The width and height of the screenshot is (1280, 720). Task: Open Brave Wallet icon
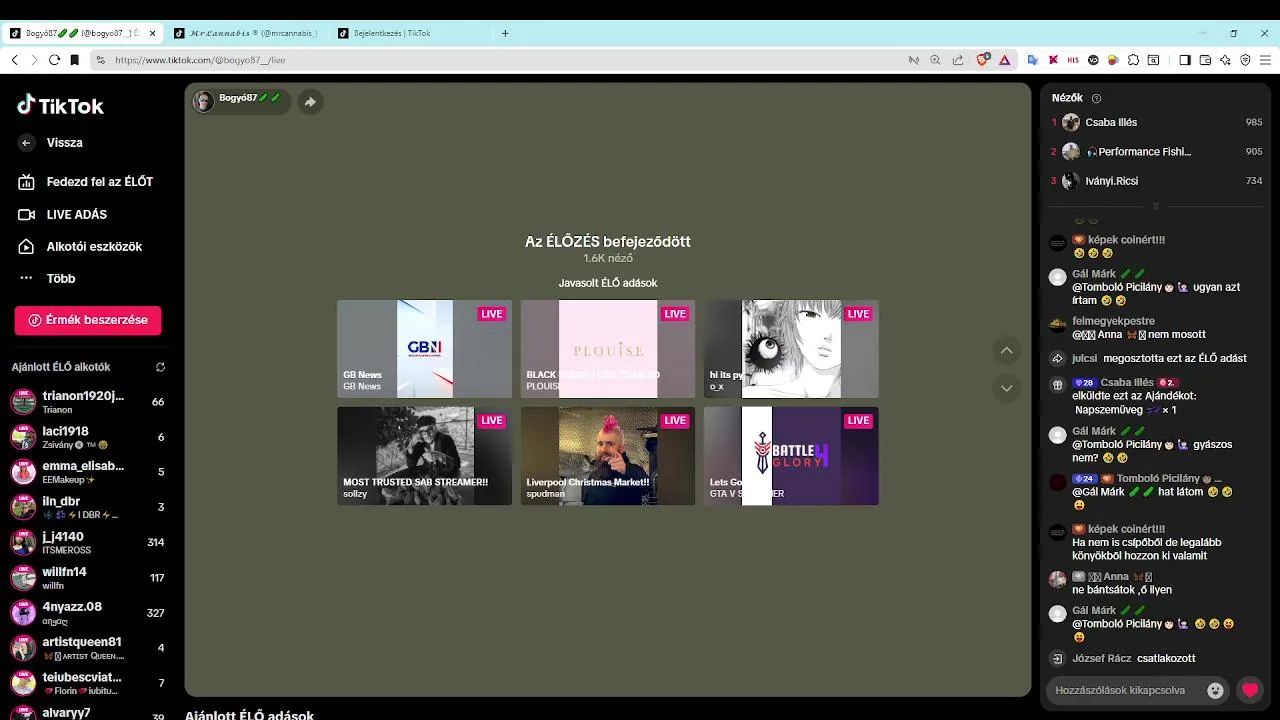[x=1205, y=60]
